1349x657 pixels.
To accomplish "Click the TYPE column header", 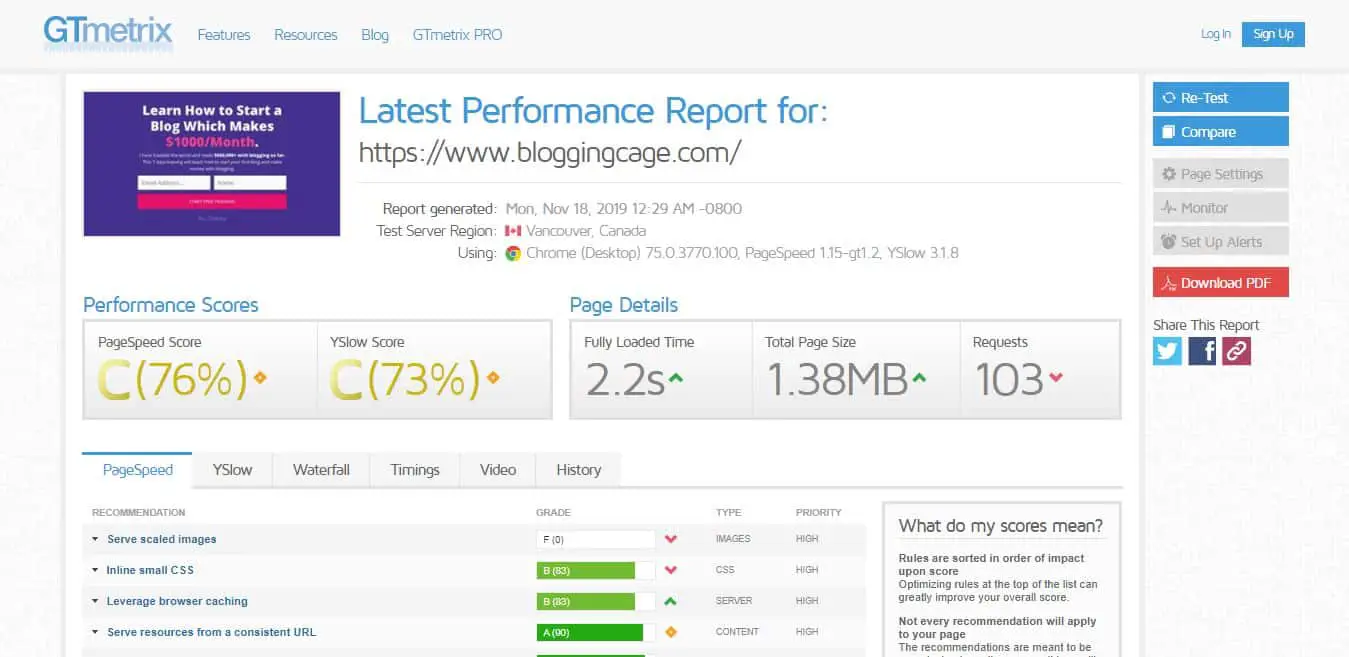I will [x=728, y=512].
